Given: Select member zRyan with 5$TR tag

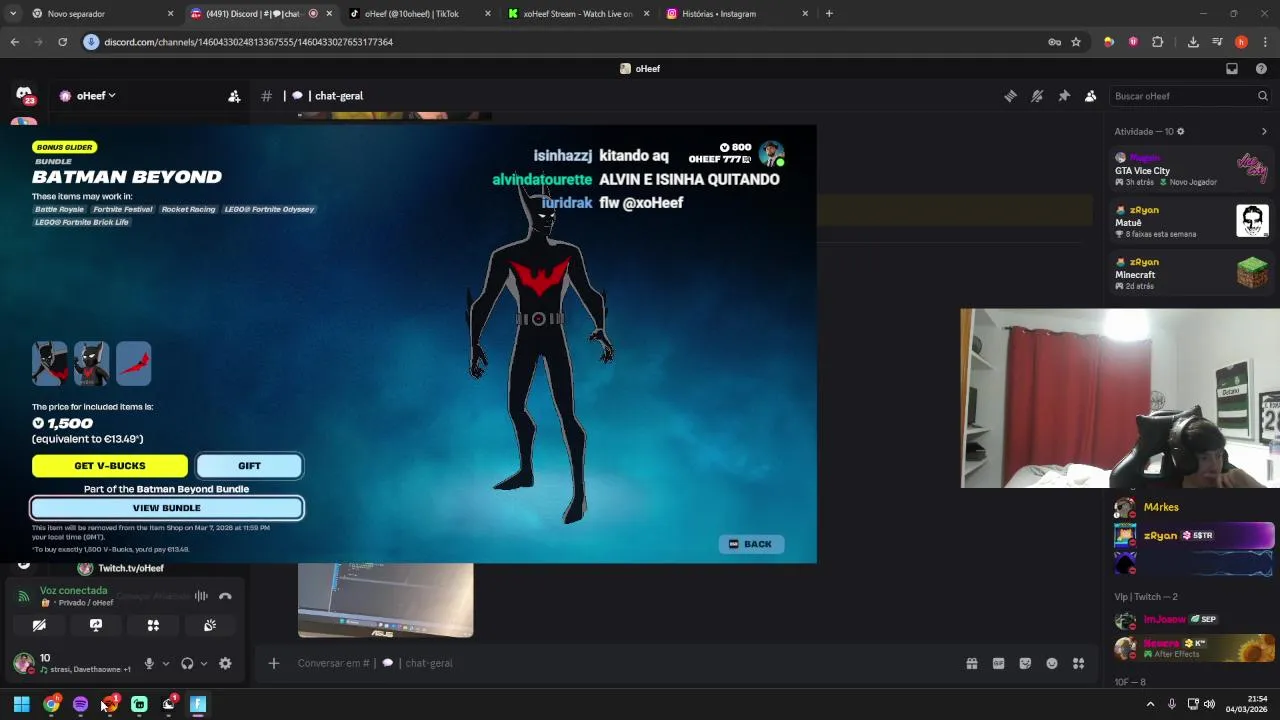Looking at the screenshot, I should pos(1192,535).
